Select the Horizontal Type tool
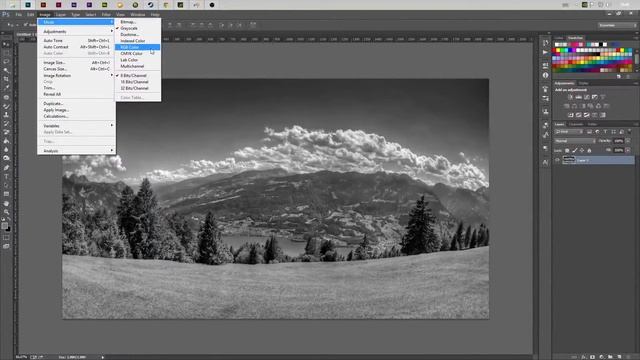Image resolution: width=640 pixels, height=360 pixels. [x=6, y=177]
